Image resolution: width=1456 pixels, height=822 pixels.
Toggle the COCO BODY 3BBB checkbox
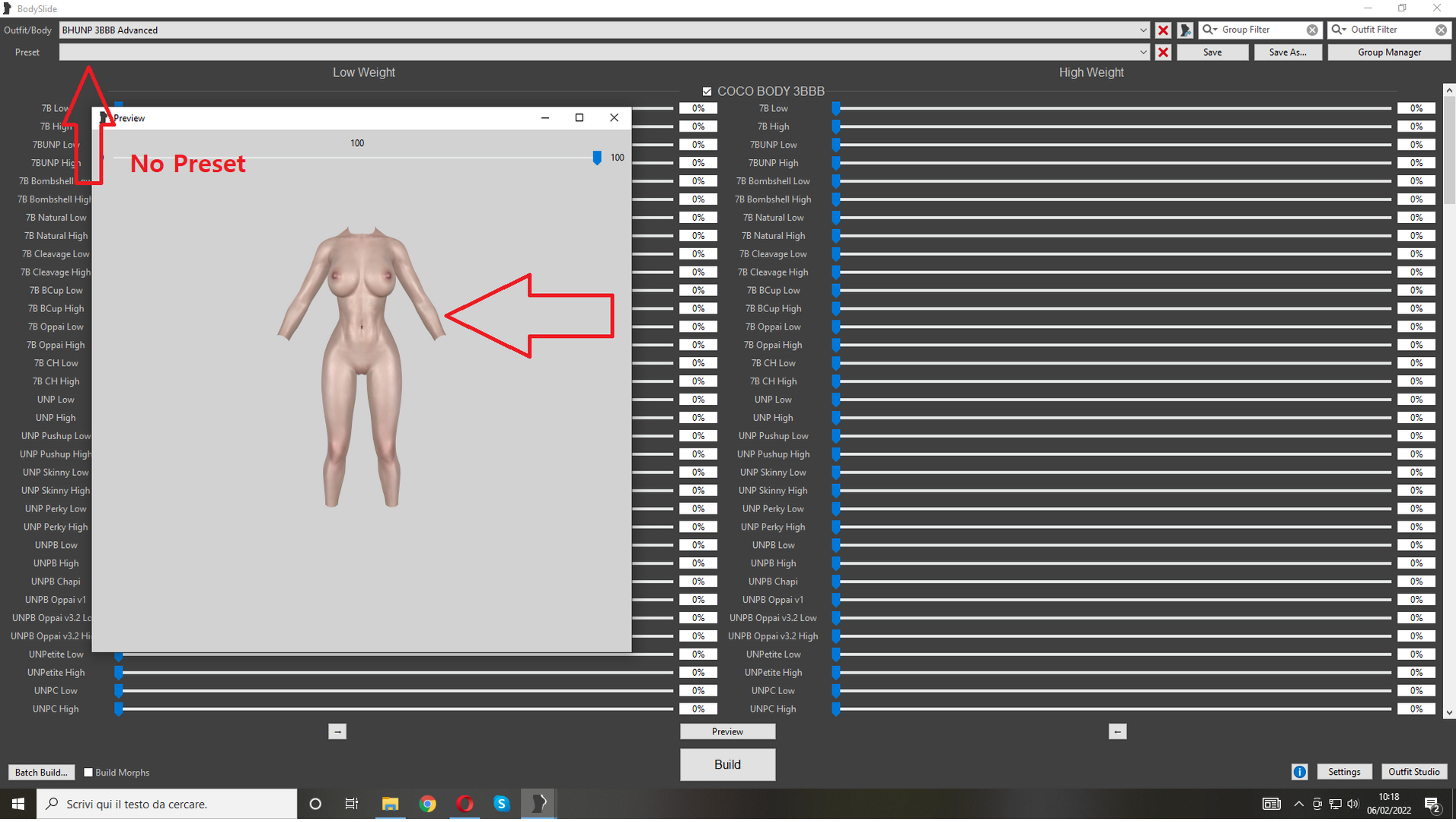(x=707, y=91)
